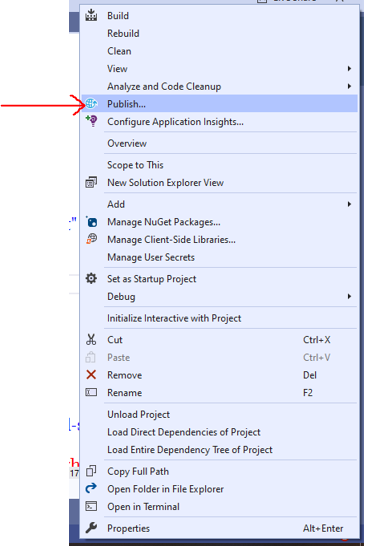This screenshot has height=546, width=365.
Task: Click the Open in Terminal icon
Action: (91, 506)
